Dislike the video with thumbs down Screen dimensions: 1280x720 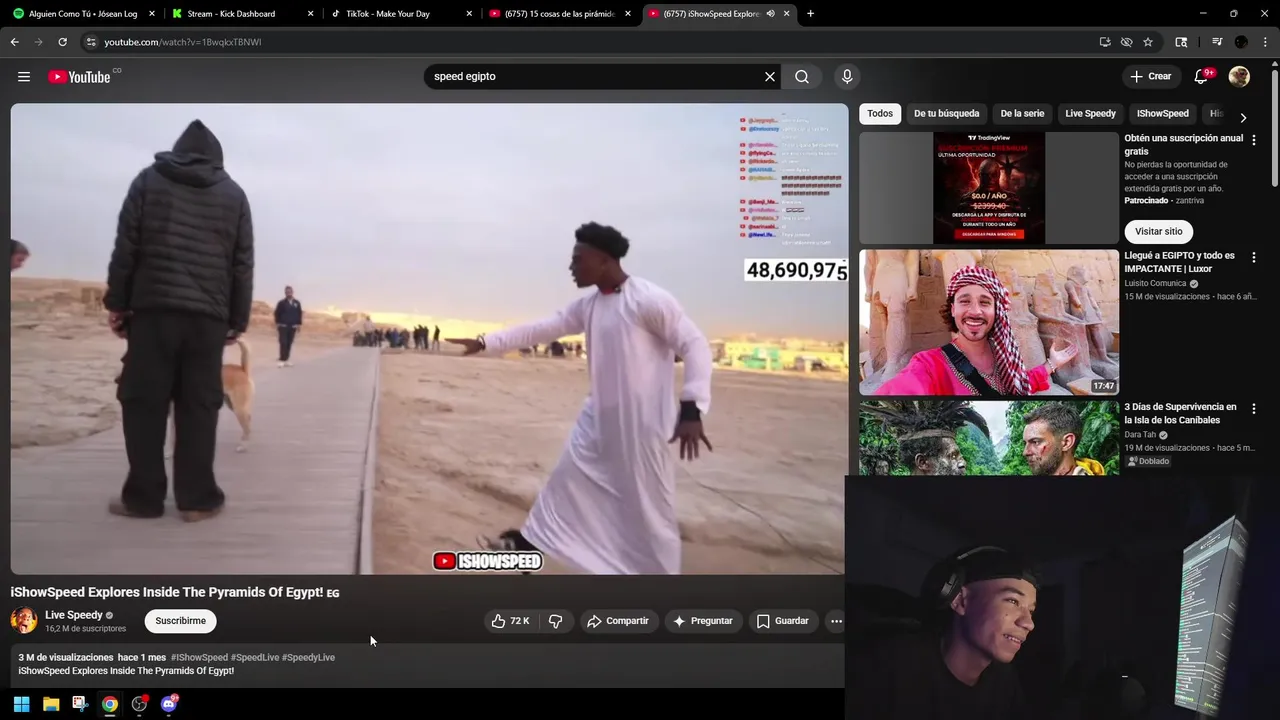(x=556, y=621)
